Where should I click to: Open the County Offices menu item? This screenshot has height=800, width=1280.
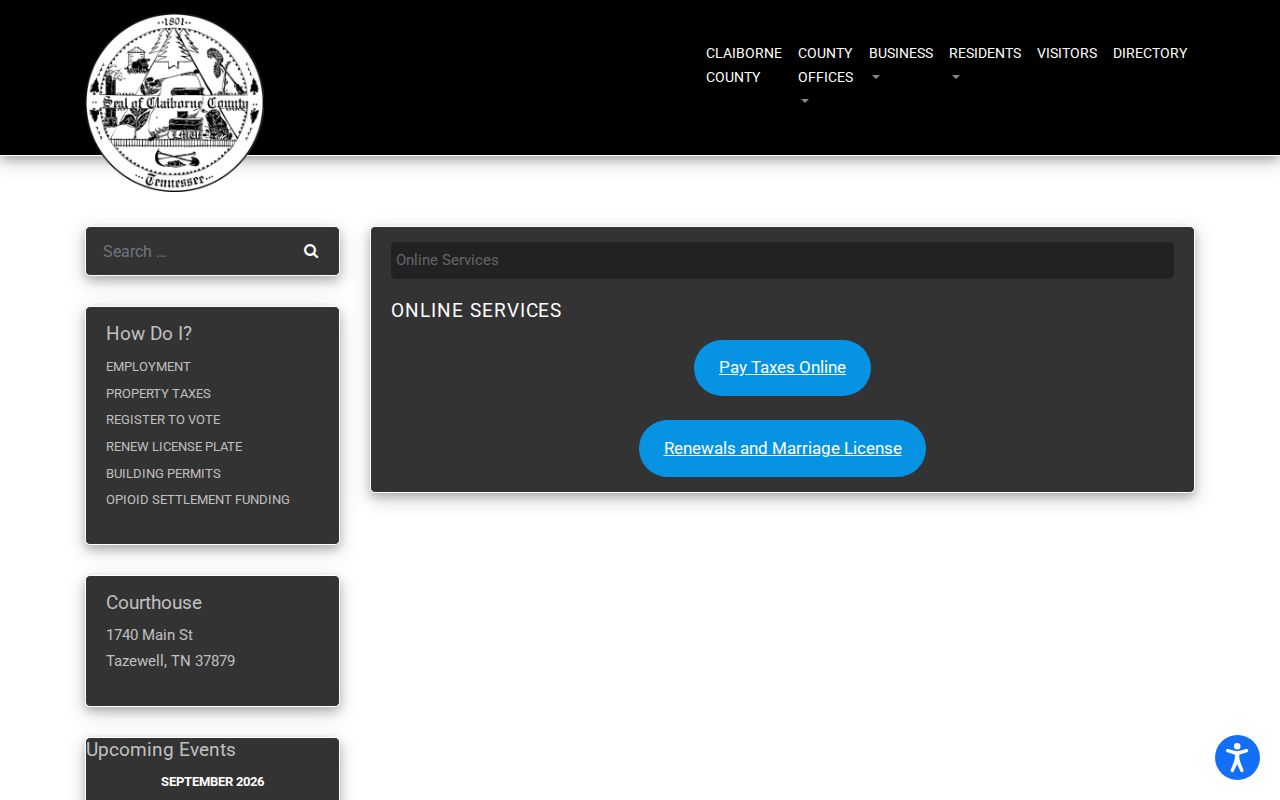825,65
